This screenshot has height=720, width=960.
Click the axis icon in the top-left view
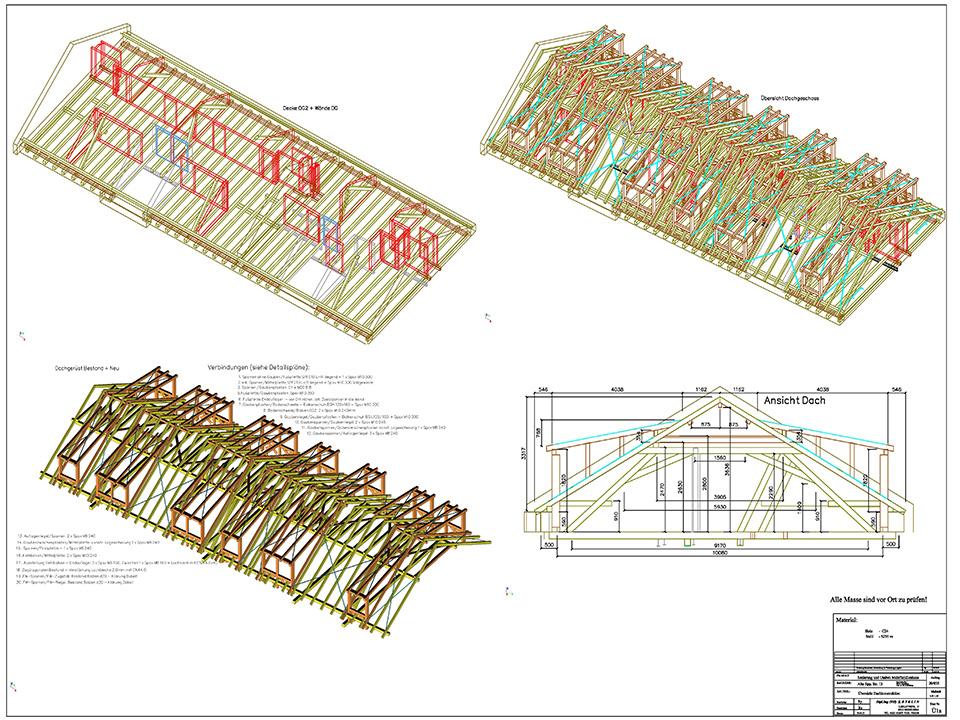(23, 335)
